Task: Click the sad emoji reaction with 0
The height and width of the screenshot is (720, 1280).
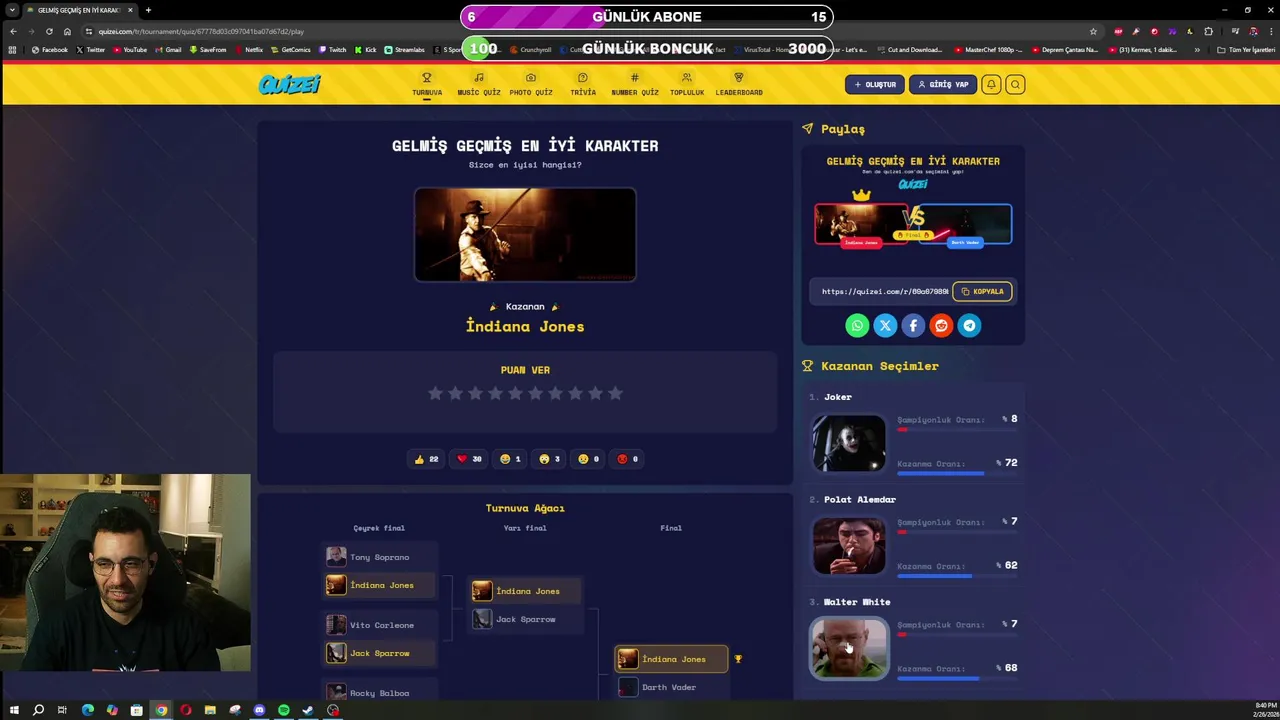Action: 588,459
